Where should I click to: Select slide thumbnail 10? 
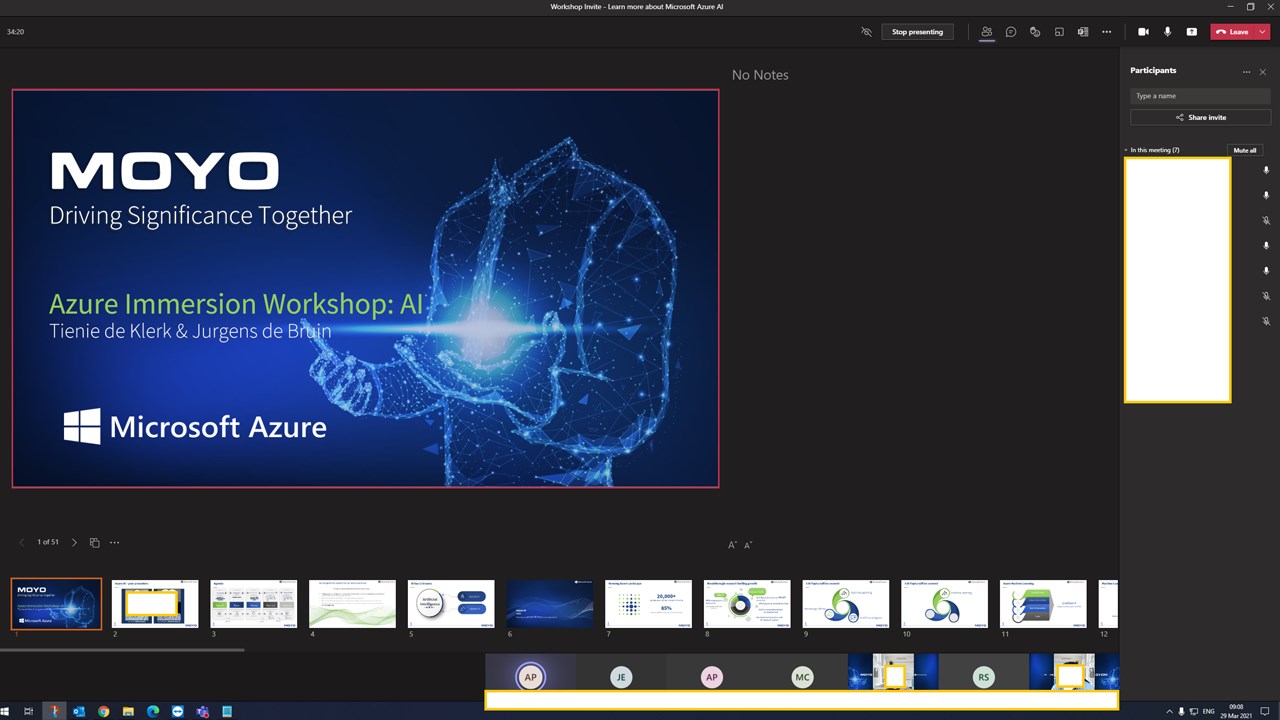coord(944,604)
